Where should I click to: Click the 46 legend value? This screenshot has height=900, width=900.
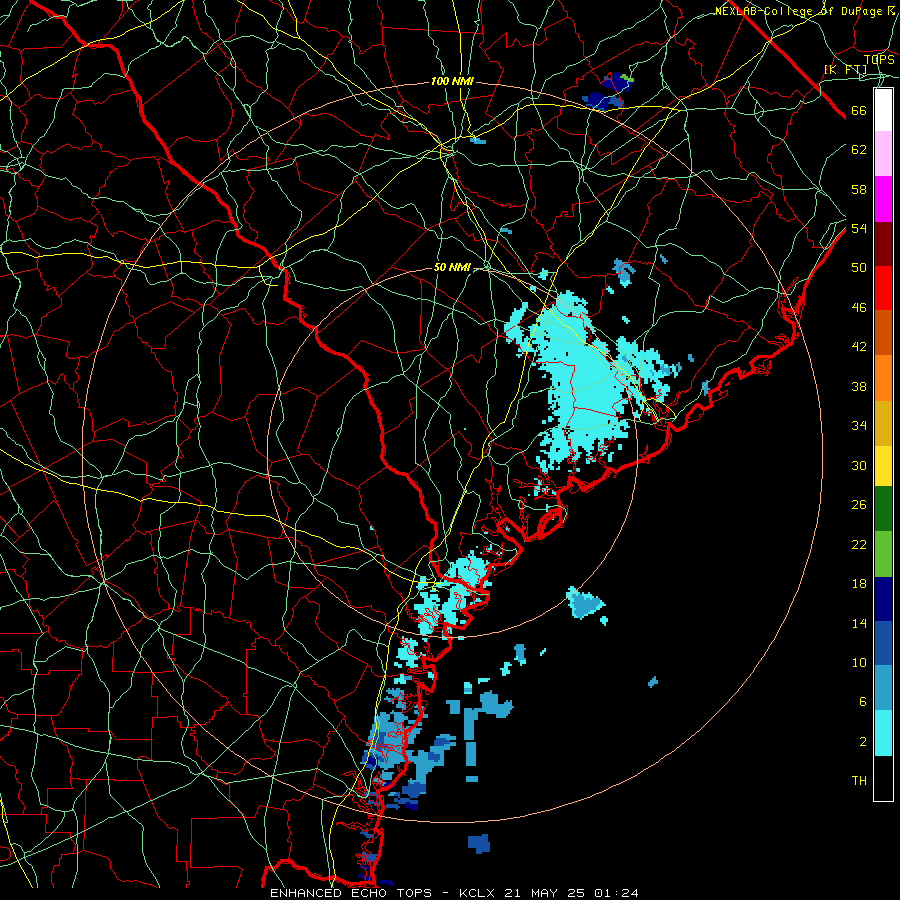tap(859, 308)
